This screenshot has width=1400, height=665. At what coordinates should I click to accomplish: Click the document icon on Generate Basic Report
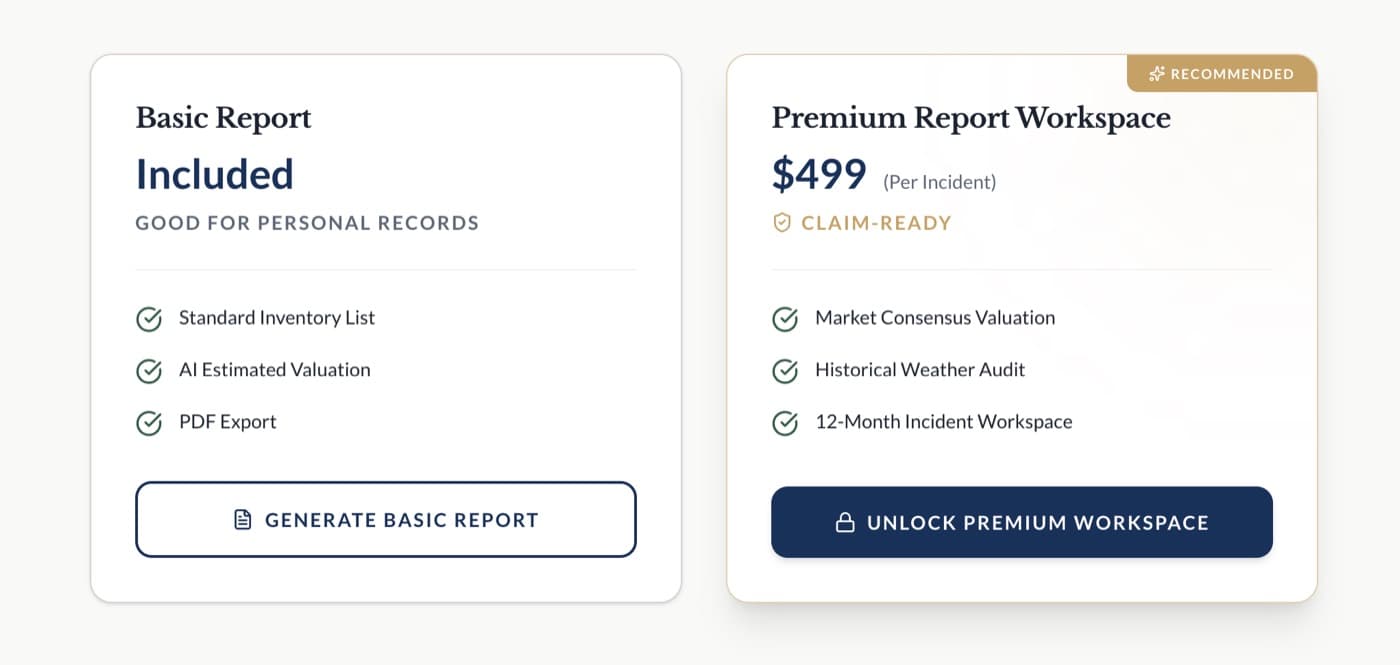[242, 520]
